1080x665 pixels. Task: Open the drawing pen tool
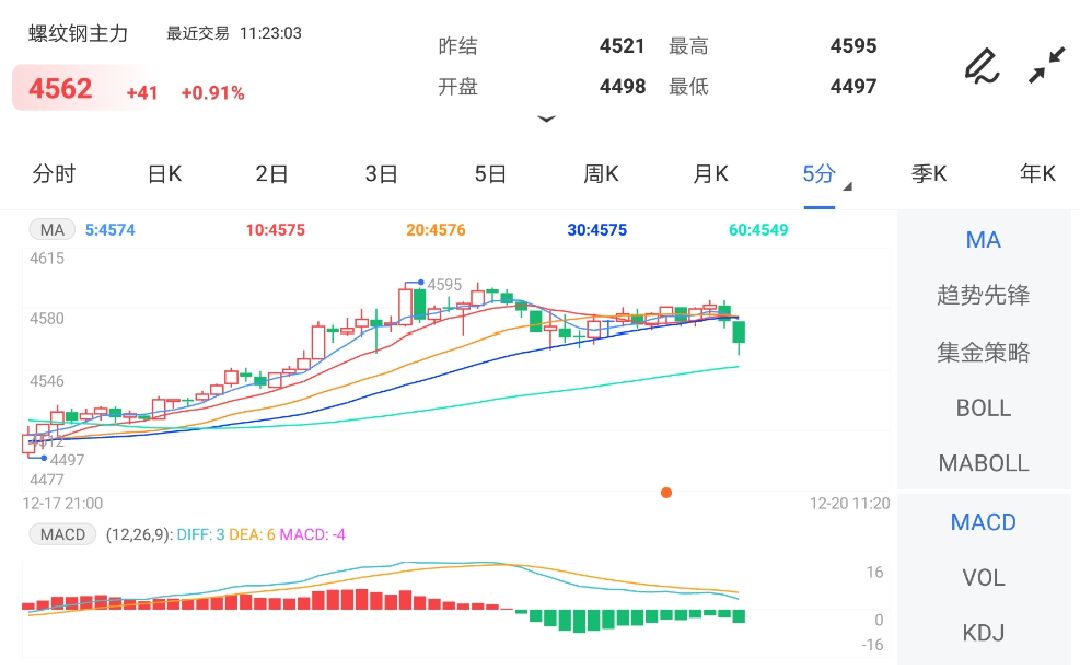point(982,66)
